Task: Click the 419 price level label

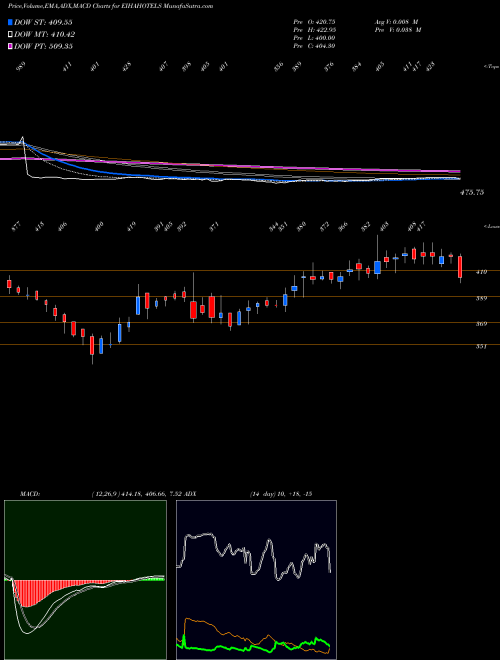Action: [x=481, y=272]
